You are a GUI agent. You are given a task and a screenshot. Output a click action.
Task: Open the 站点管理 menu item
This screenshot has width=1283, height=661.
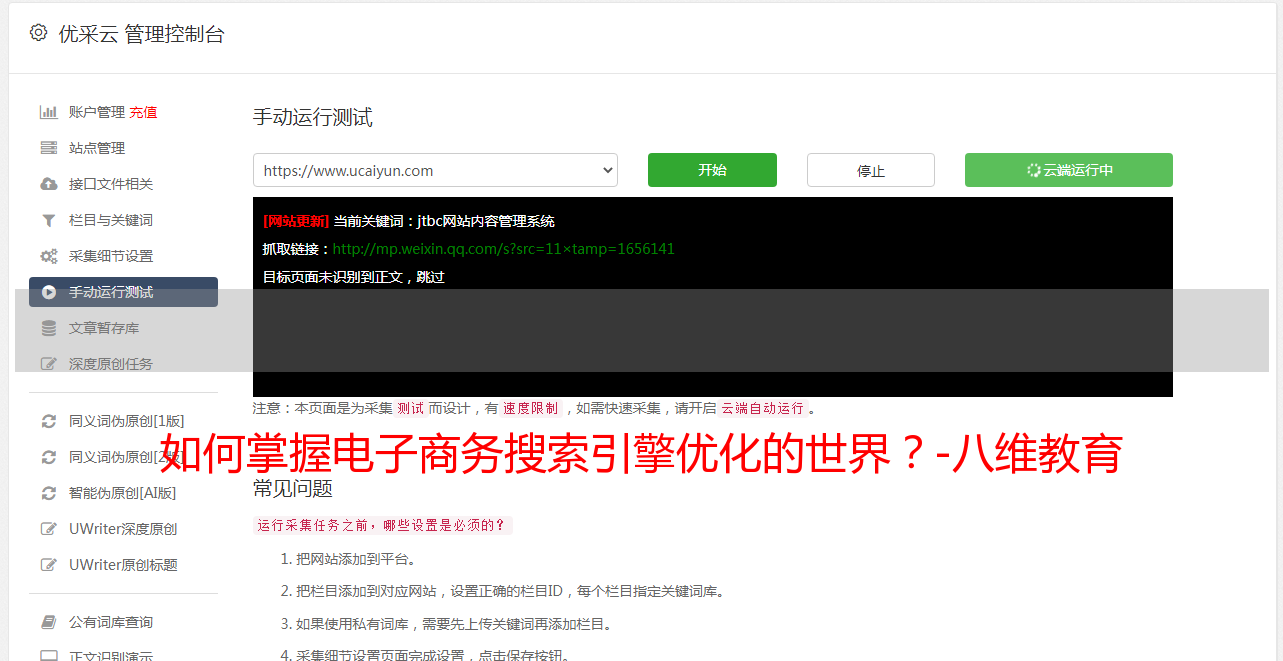(96, 148)
